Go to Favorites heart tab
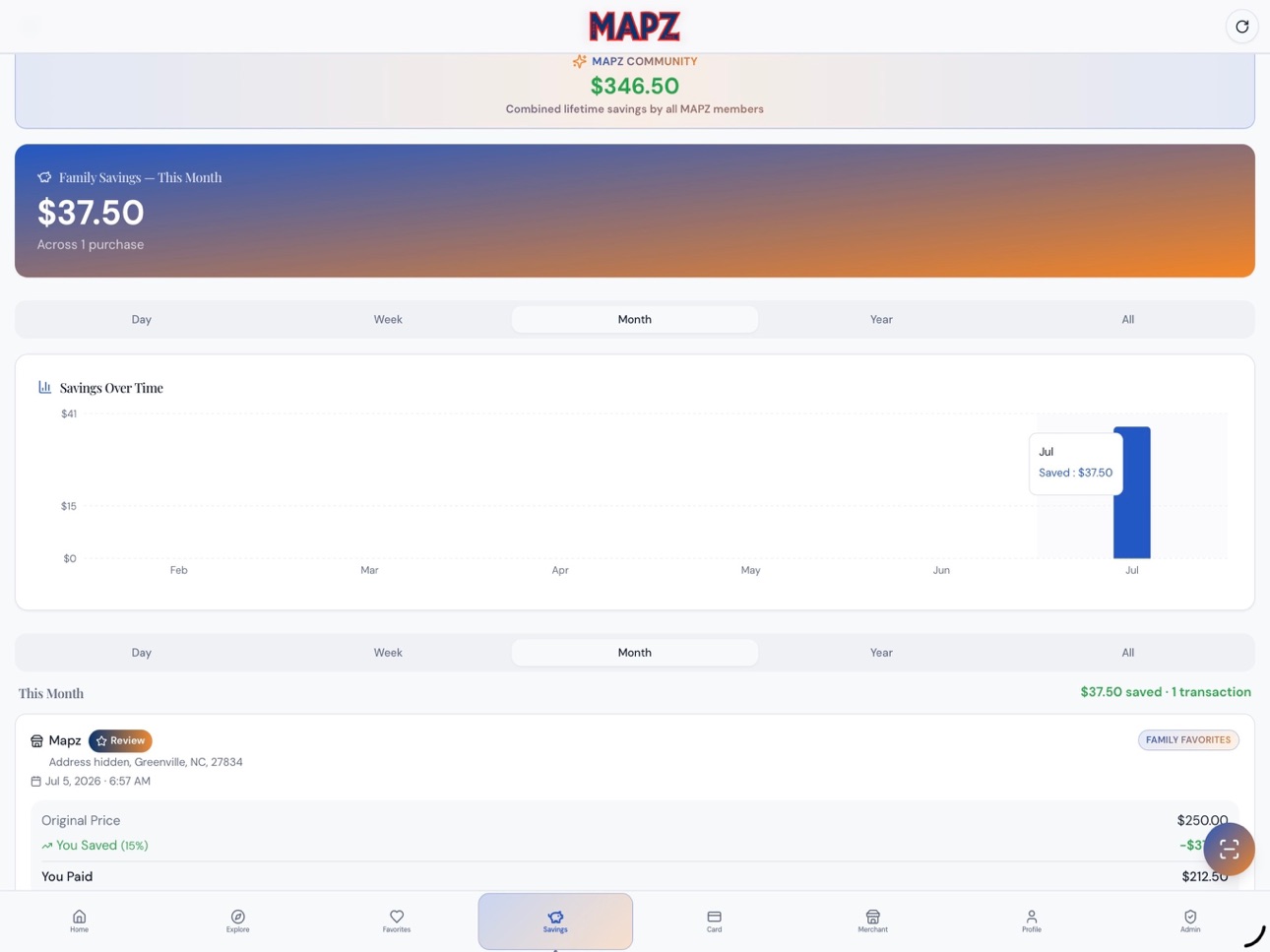Image resolution: width=1270 pixels, height=952 pixels. 397,921
